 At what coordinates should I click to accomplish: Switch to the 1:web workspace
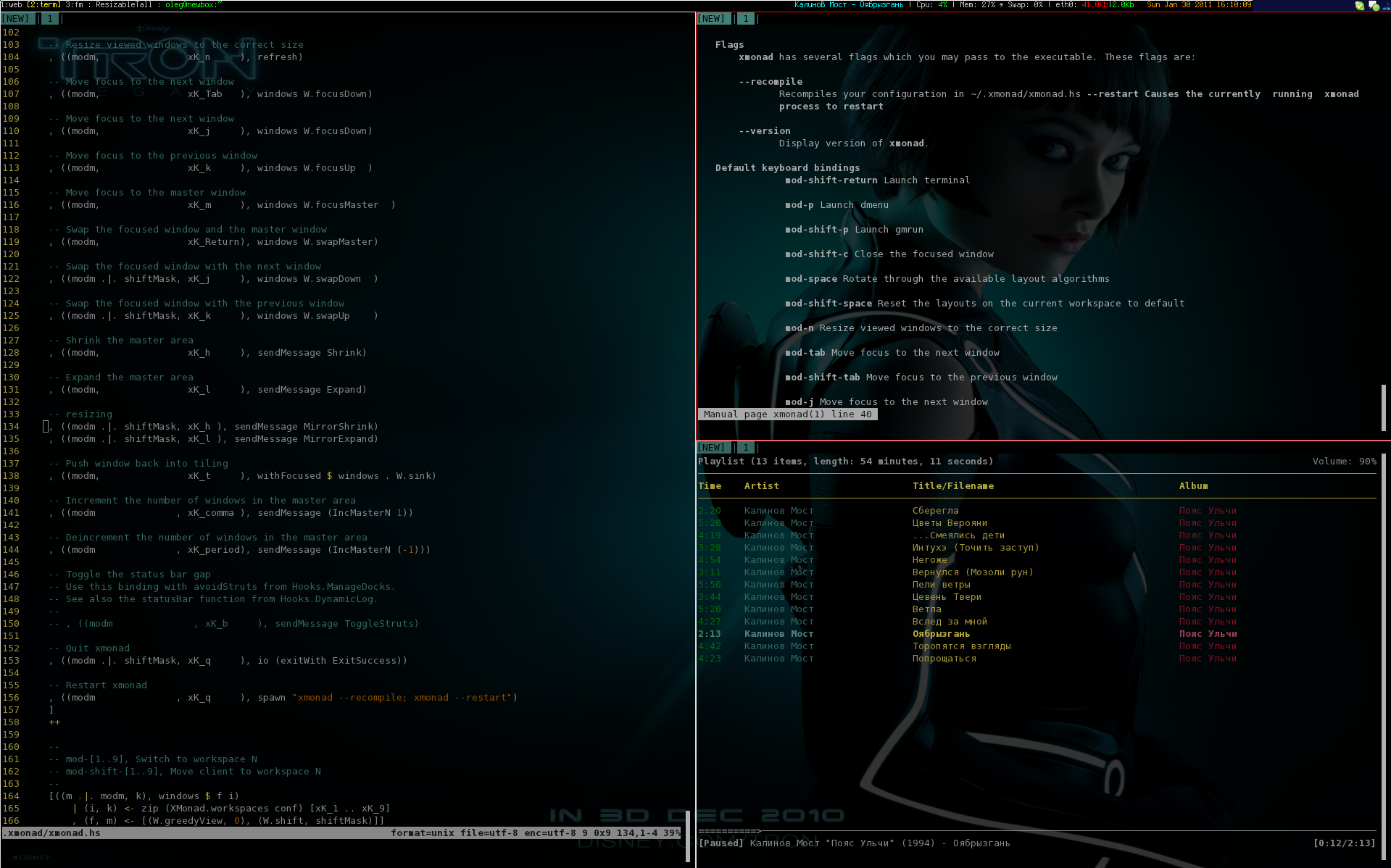[11, 4]
